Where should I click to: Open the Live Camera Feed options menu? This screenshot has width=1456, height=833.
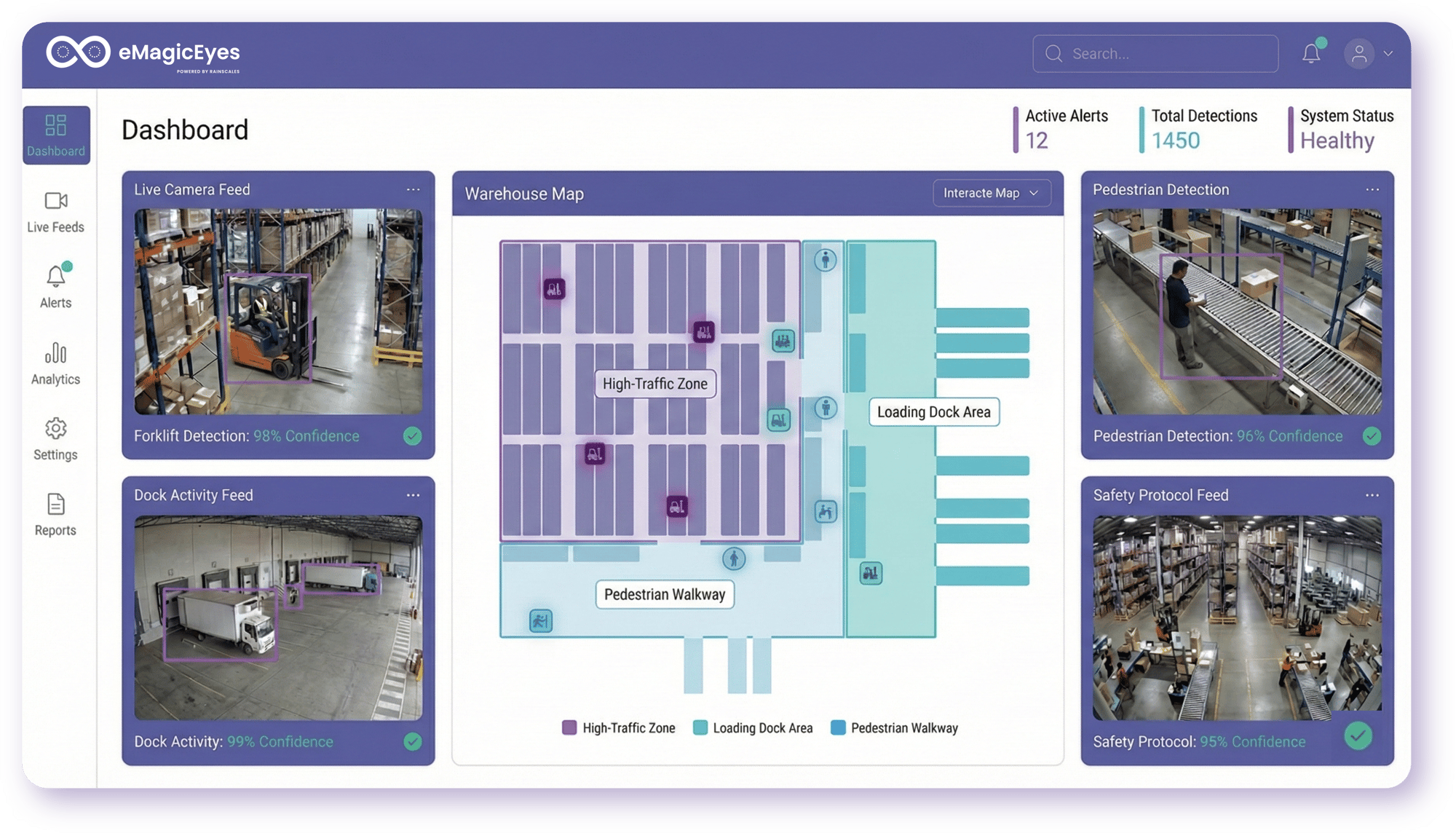pos(414,189)
